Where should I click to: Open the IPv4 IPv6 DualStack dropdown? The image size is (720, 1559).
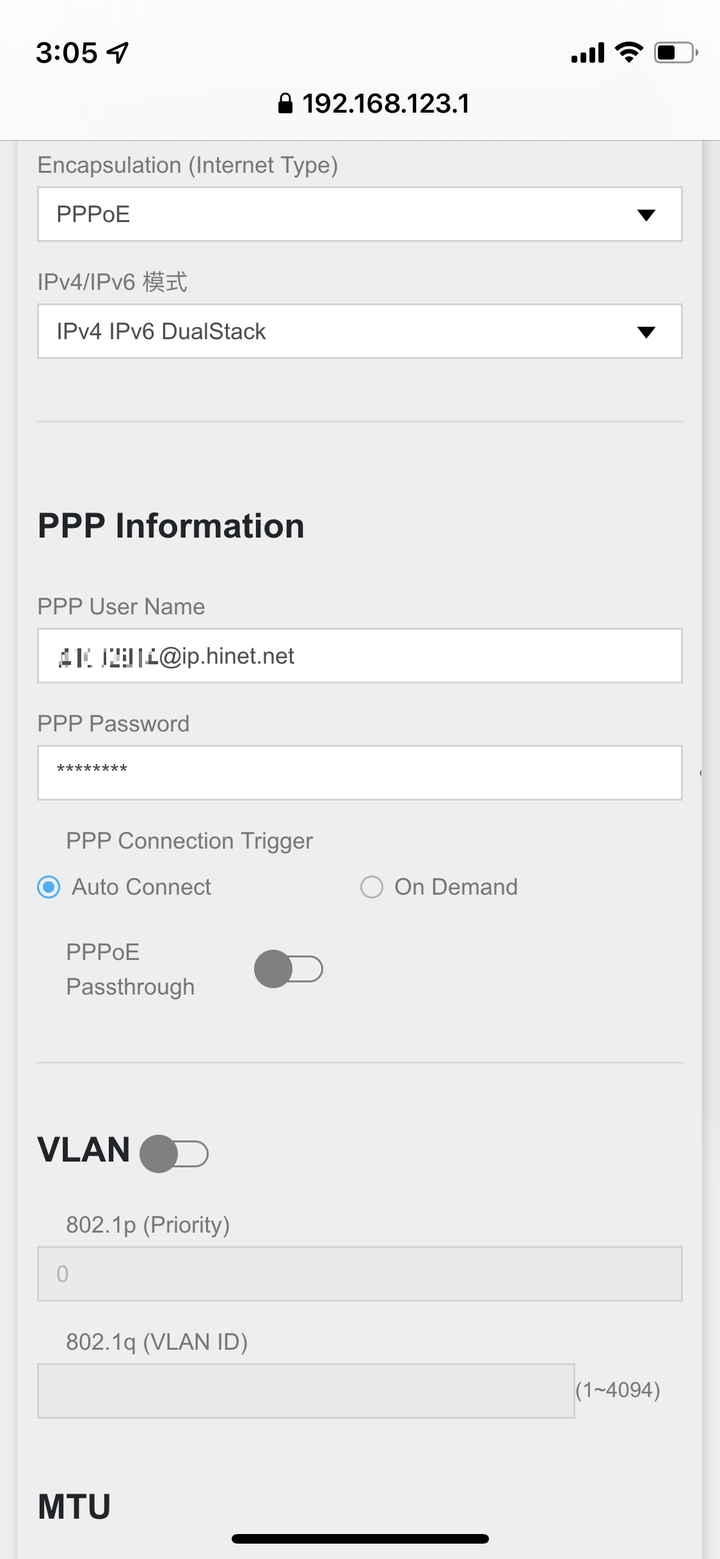360,331
